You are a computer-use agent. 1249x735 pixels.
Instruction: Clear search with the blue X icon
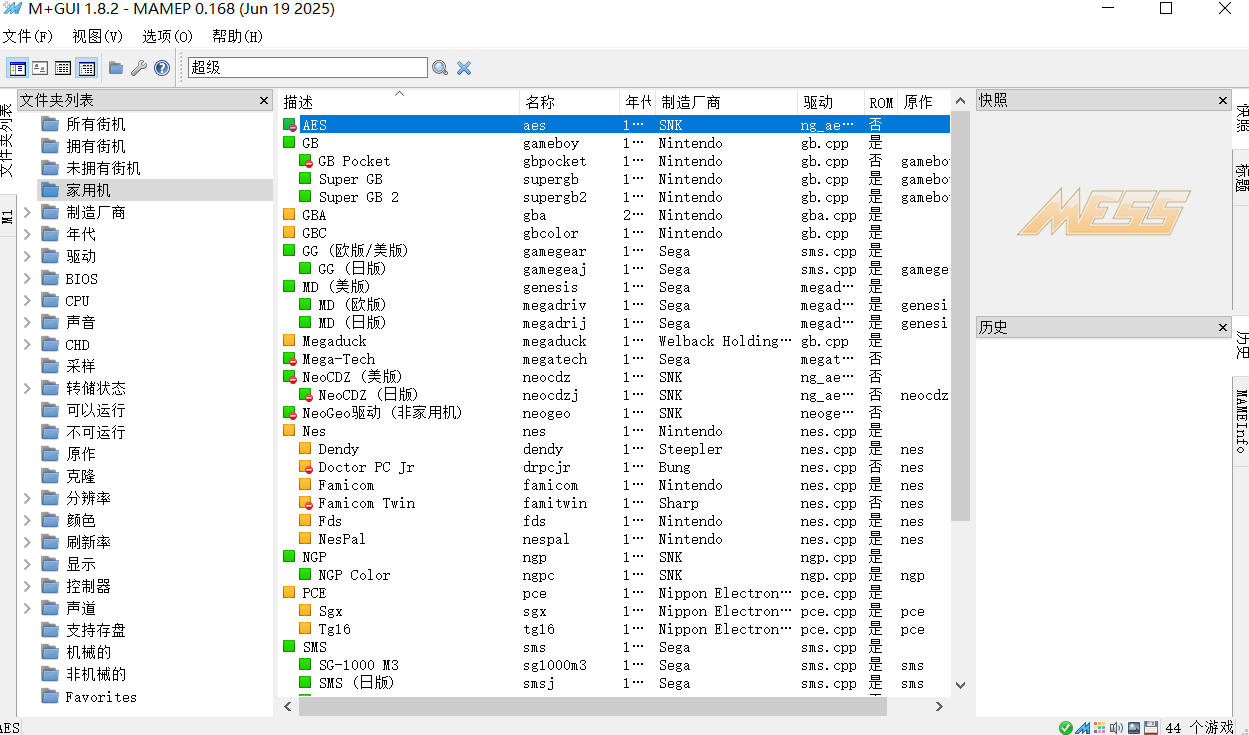[464, 68]
